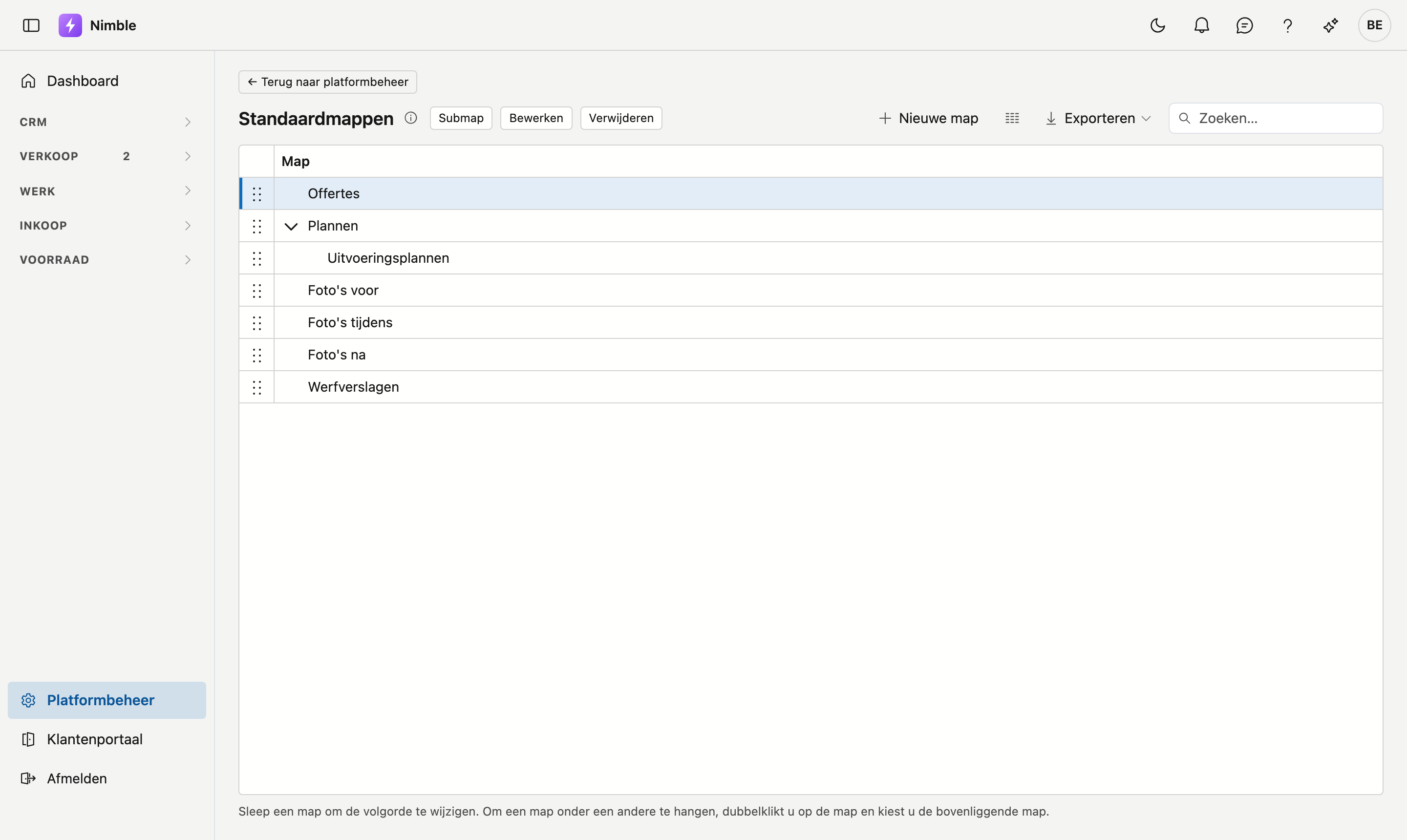The image size is (1407, 840).
Task: Click drag handle of Uitvoeringsplannen row
Action: click(257, 258)
